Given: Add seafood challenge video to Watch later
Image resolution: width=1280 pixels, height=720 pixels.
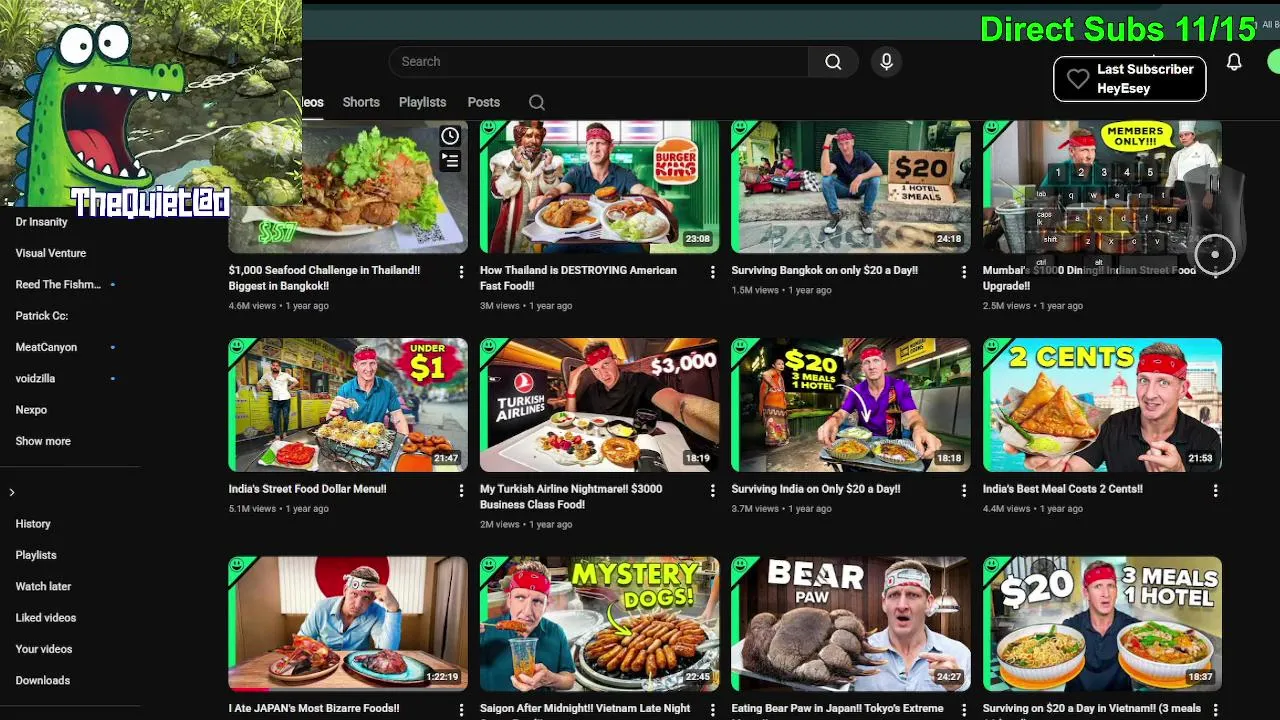Looking at the screenshot, I should [450, 136].
